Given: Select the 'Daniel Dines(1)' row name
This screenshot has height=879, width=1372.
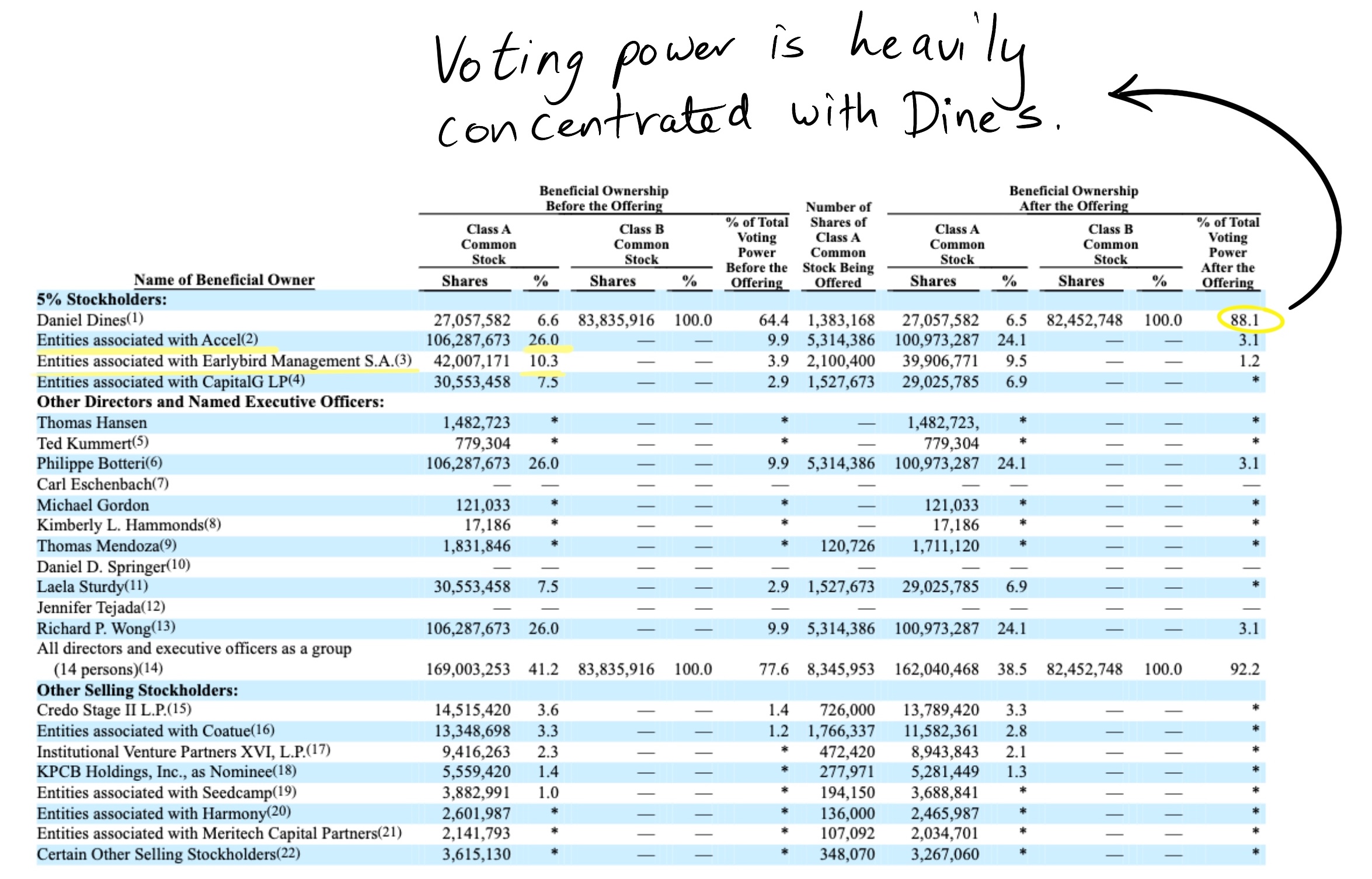Looking at the screenshot, I should 90,320.
